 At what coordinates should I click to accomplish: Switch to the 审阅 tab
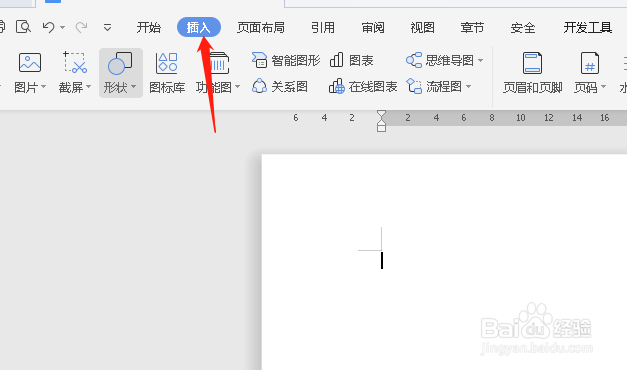pyautogui.click(x=373, y=28)
